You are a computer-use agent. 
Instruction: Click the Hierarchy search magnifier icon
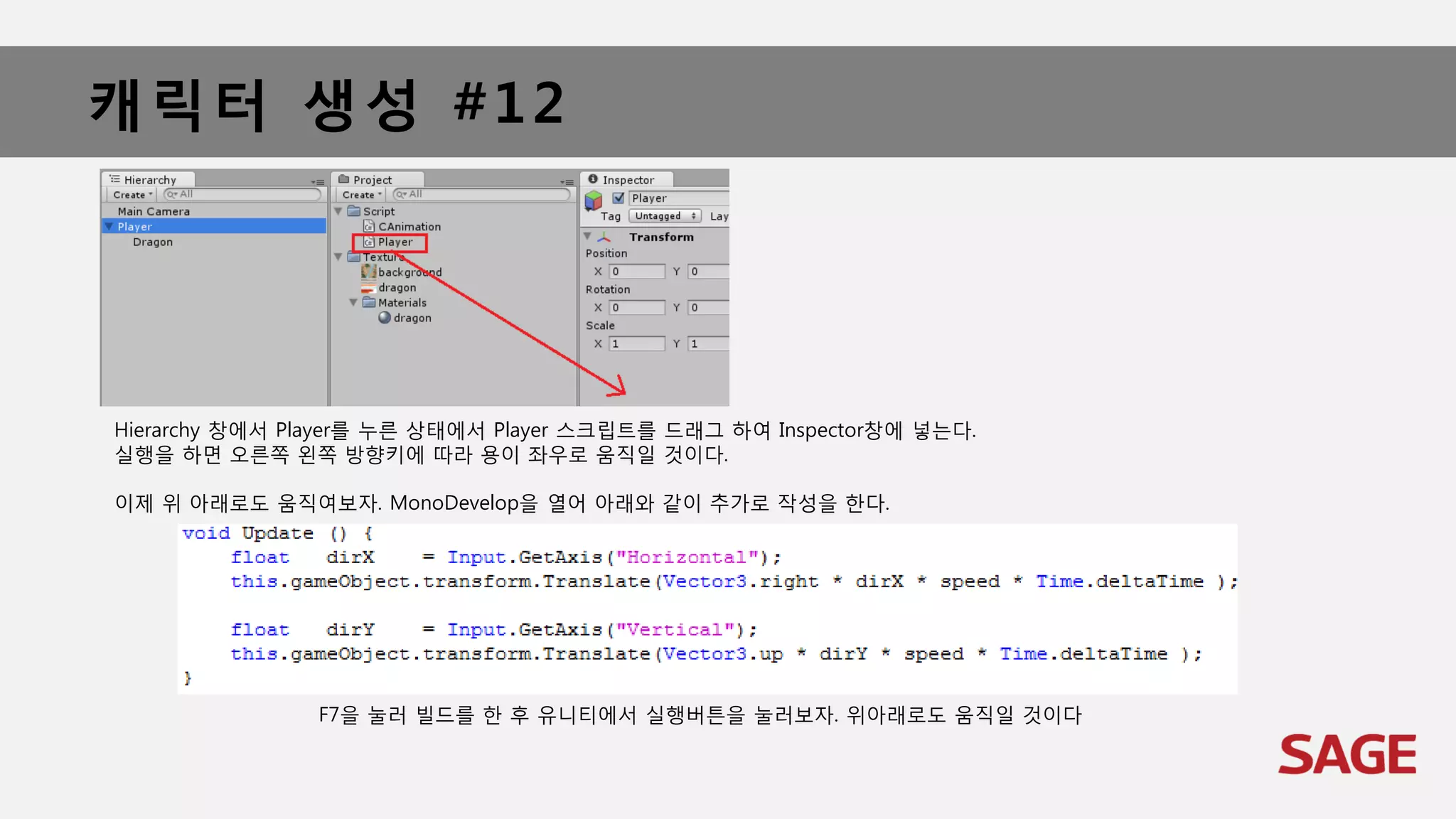tap(171, 194)
